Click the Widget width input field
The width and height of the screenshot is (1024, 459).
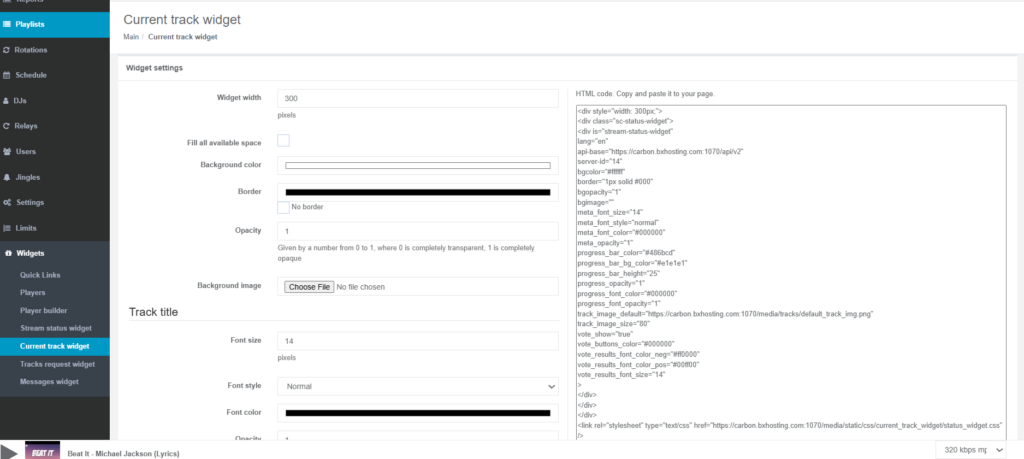coord(417,98)
